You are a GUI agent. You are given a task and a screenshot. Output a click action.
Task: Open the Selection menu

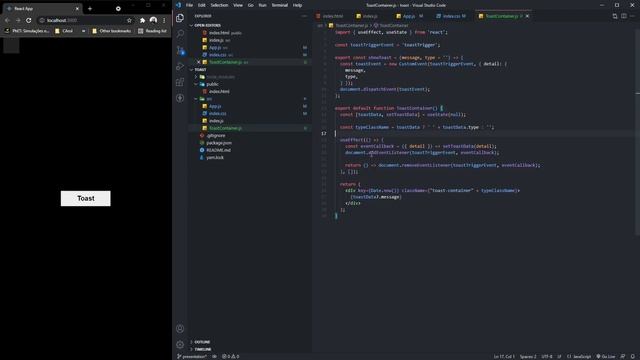point(219,5)
